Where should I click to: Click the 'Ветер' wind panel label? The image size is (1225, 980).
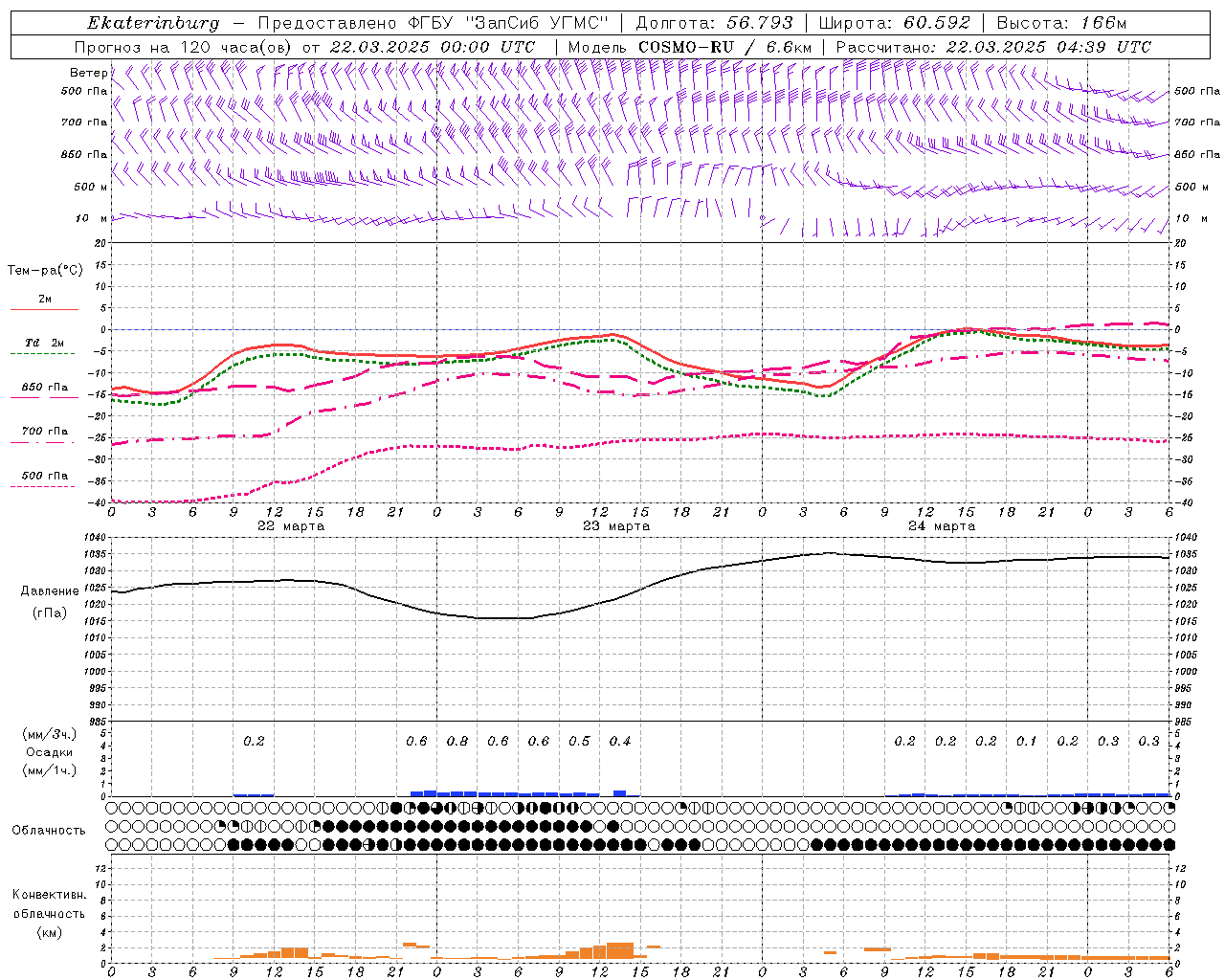pos(88,73)
